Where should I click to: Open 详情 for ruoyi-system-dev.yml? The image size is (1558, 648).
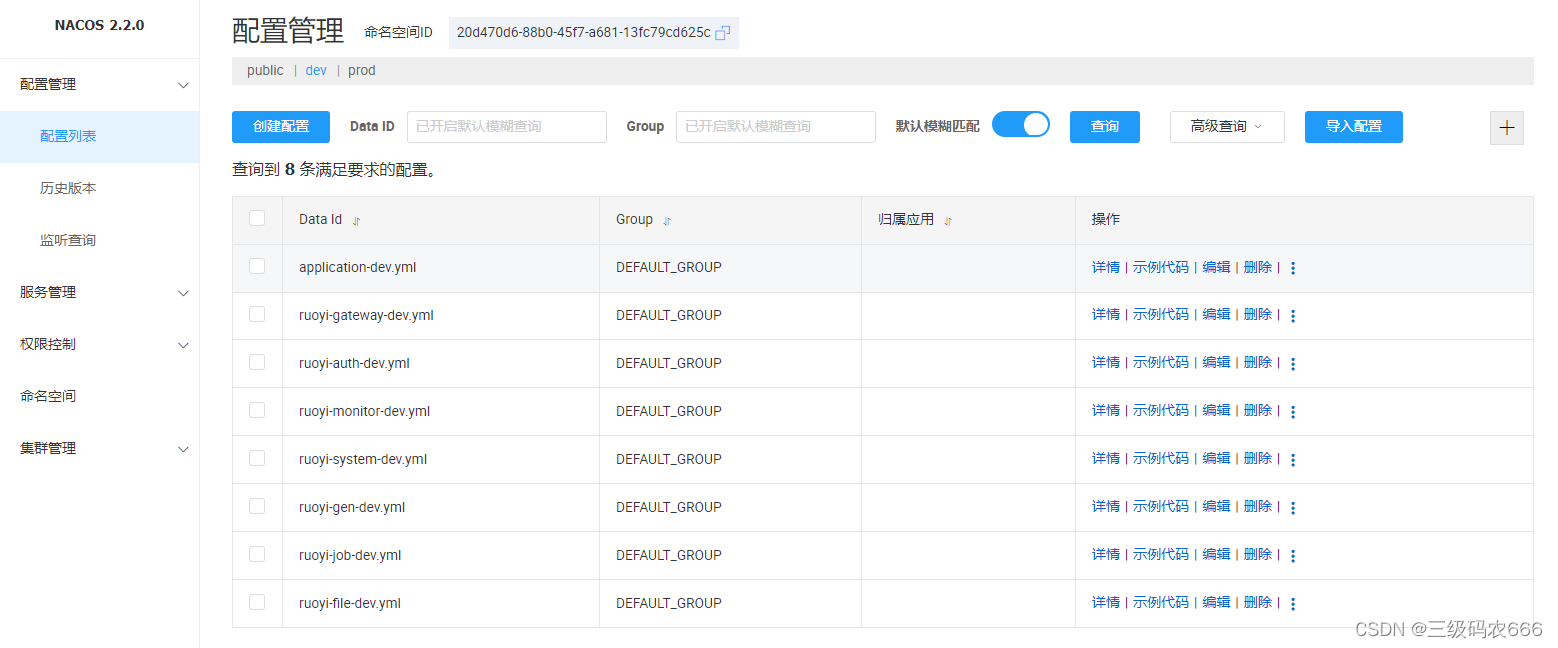[1104, 458]
